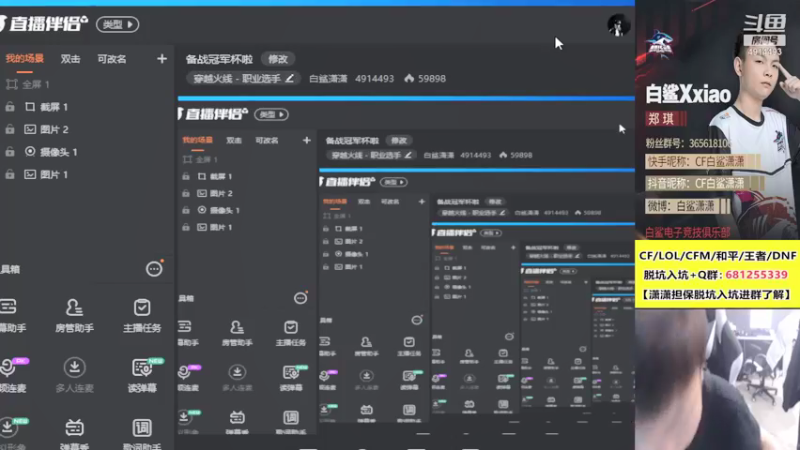
Task: Click the QQ group number 681255339
Action: pyautogui.click(x=757, y=274)
